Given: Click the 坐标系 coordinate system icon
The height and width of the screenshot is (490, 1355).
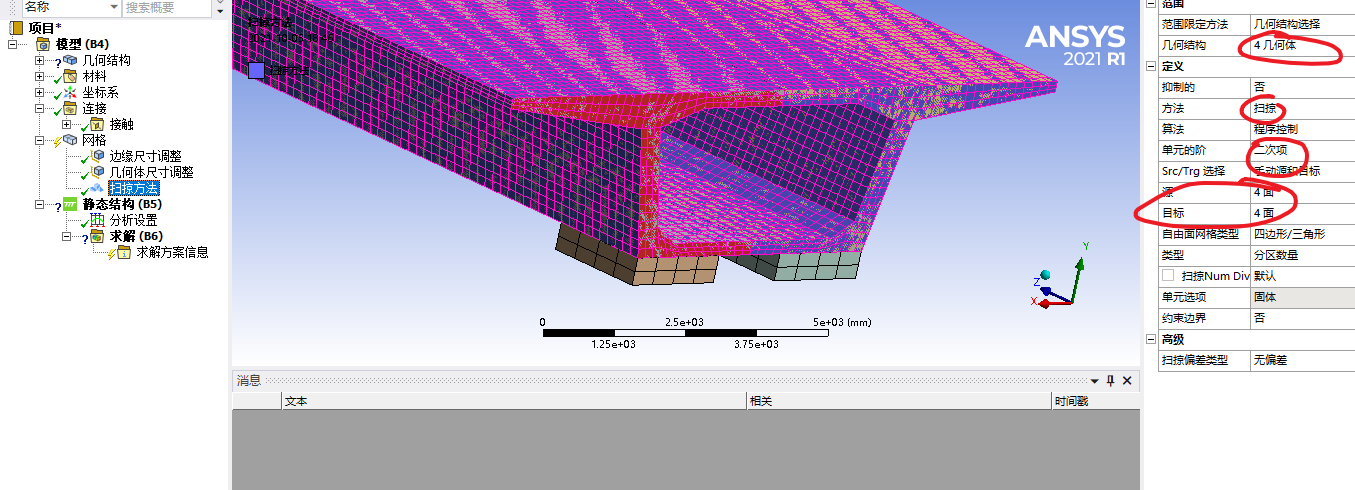Looking at the screenshot, I should (69, 92).
